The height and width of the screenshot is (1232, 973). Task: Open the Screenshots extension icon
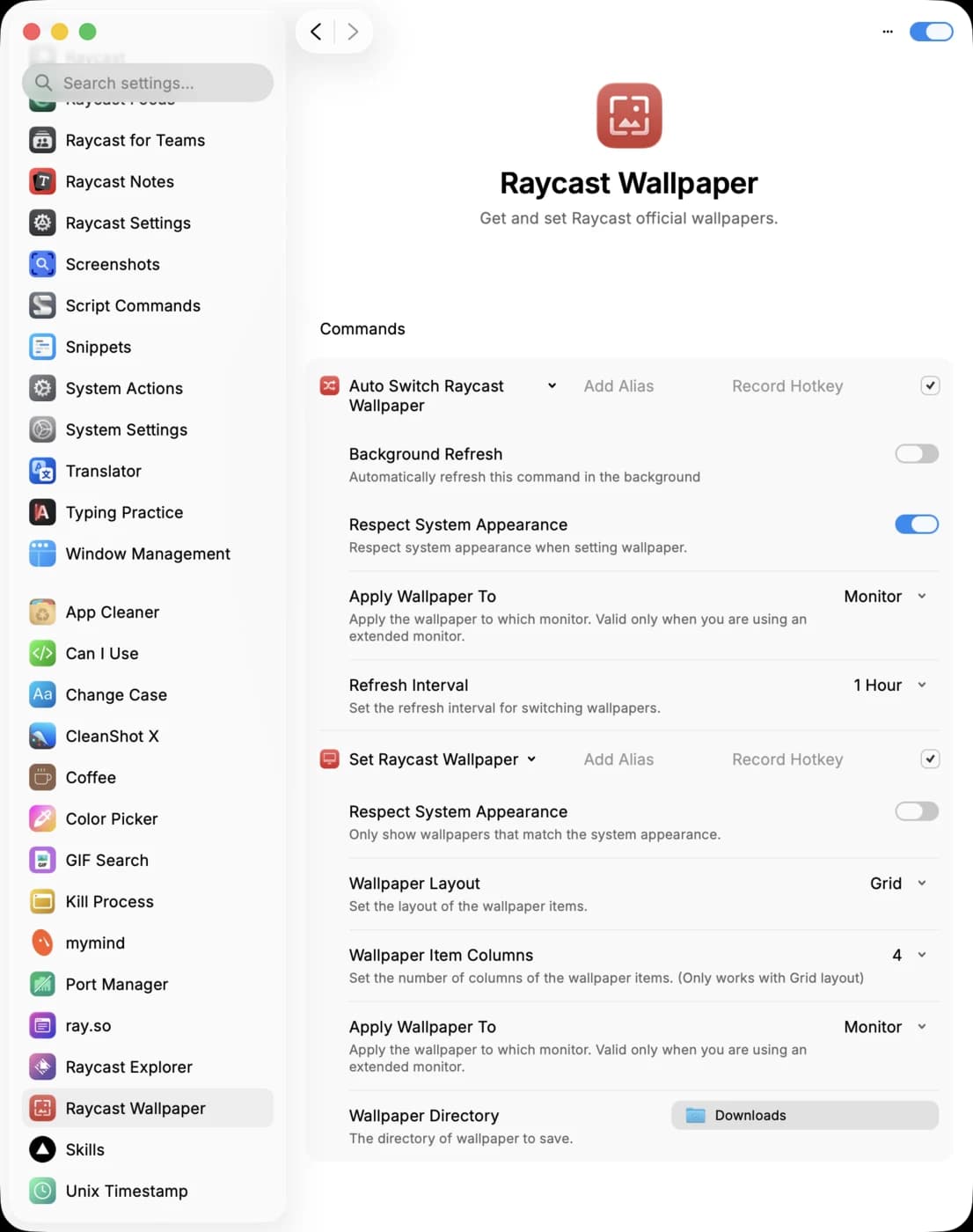42,264
